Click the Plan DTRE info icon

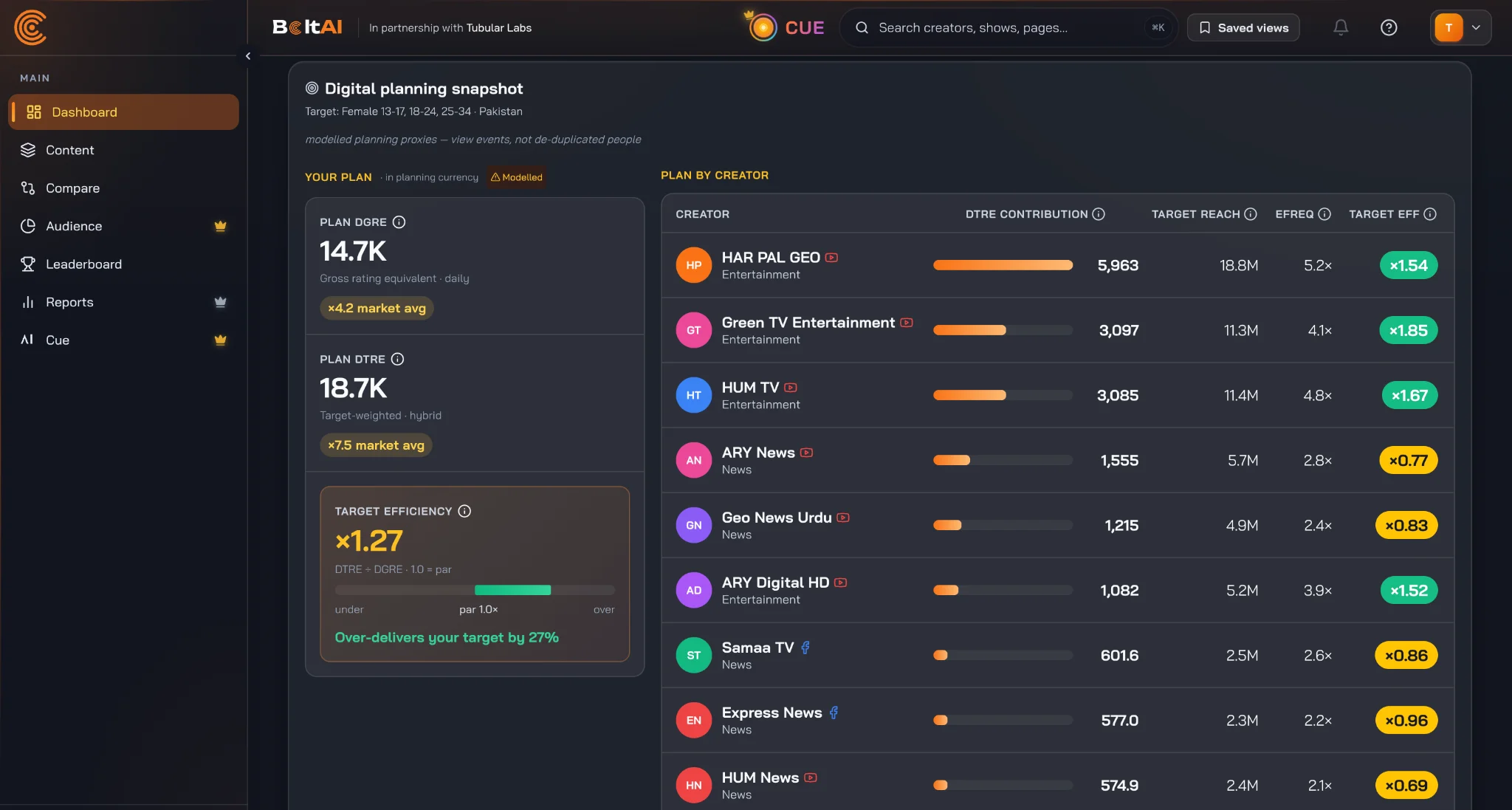pos(397,360)
